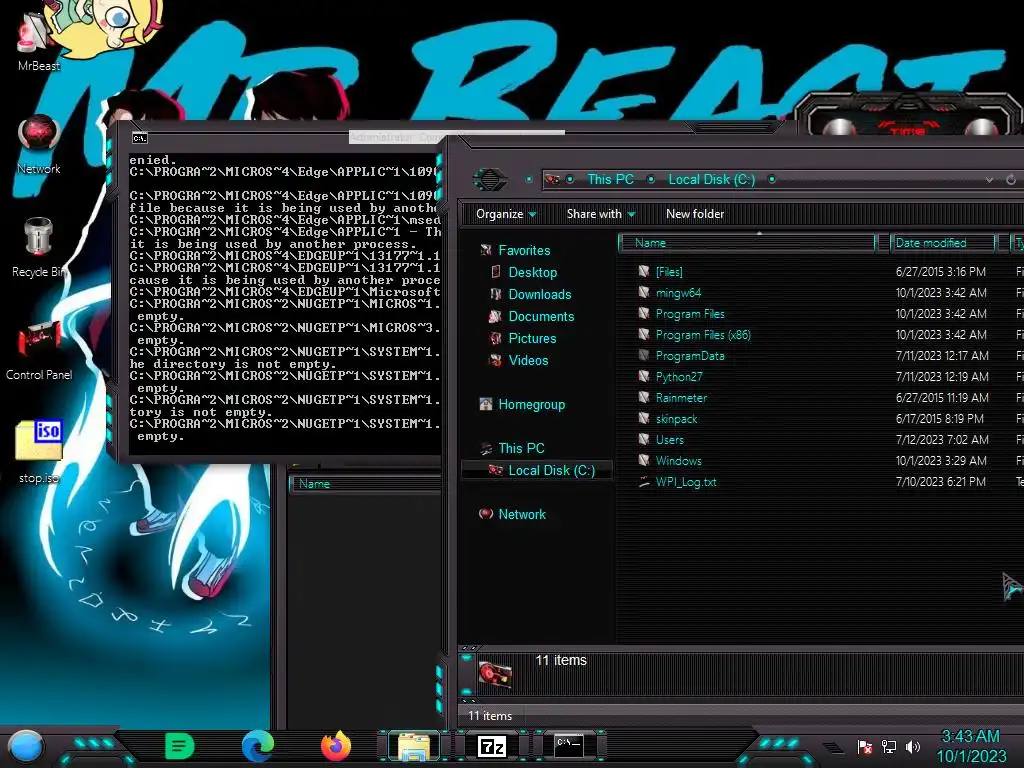
Task: Click the Explorer back navigation button
Action: point(490,179)
